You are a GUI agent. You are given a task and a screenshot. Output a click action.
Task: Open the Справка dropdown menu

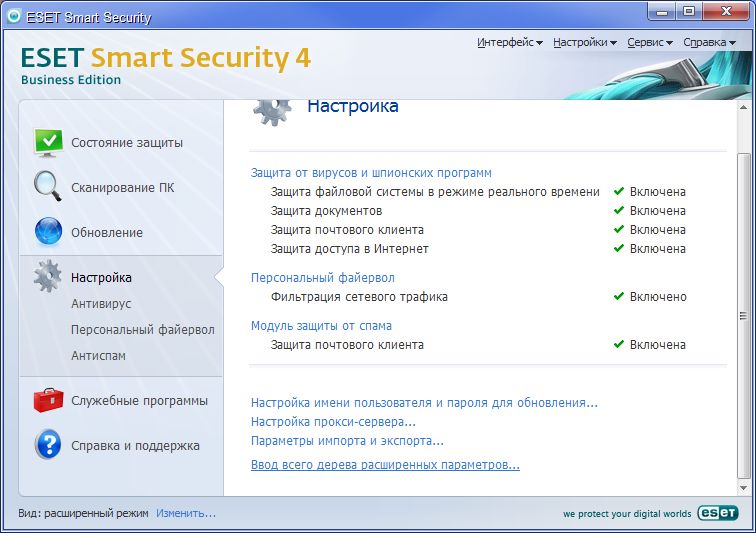tap(709, 42)
